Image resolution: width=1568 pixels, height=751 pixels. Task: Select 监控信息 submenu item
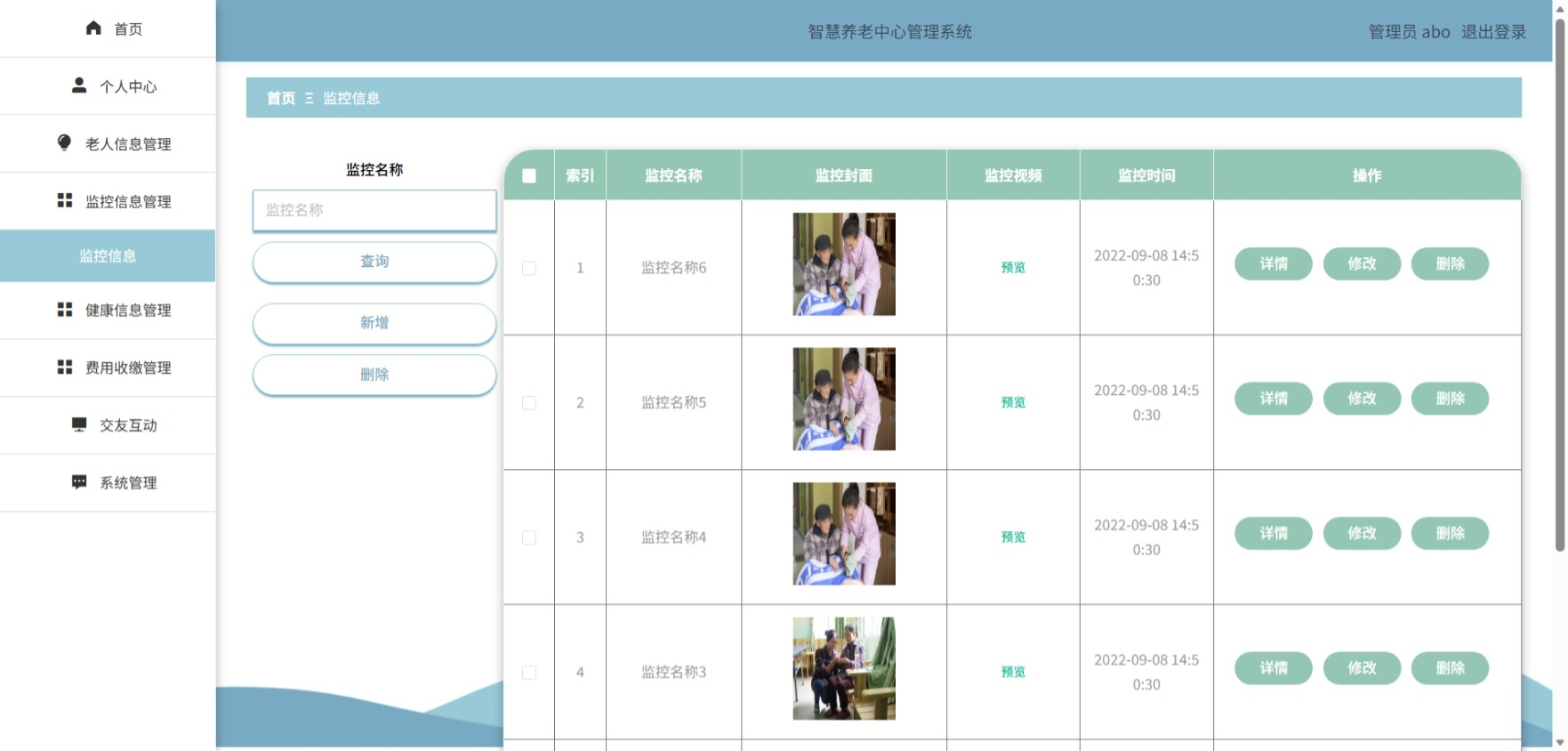click(x=108, y=256)
